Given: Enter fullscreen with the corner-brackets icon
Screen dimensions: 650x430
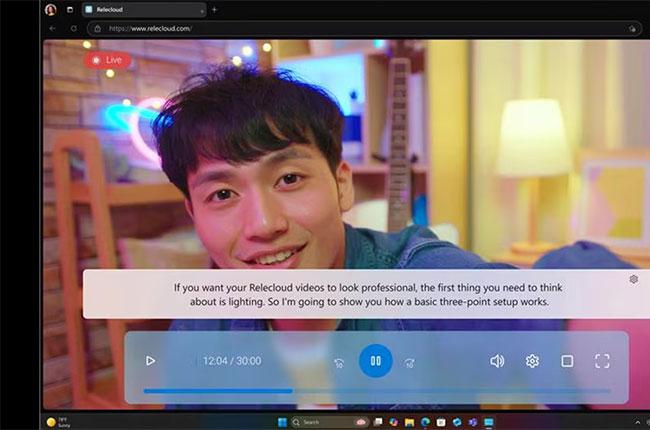Looking at the screenshot, I should [x=602, y=361].
